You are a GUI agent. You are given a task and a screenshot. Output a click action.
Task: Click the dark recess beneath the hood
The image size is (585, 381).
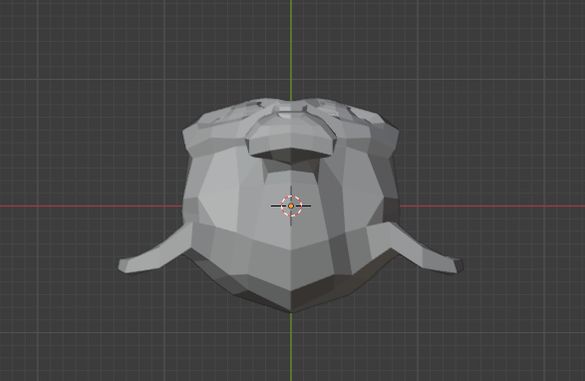coord(292,156)
